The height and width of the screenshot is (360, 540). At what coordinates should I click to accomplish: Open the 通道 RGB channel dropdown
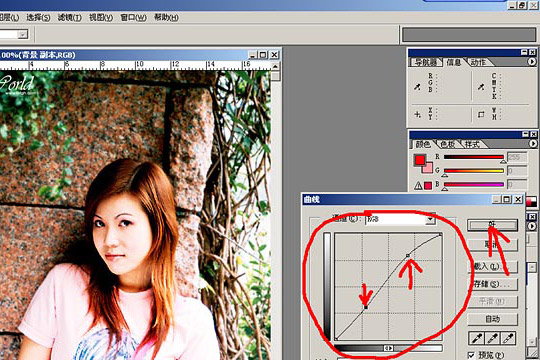(x=430, y=219)
